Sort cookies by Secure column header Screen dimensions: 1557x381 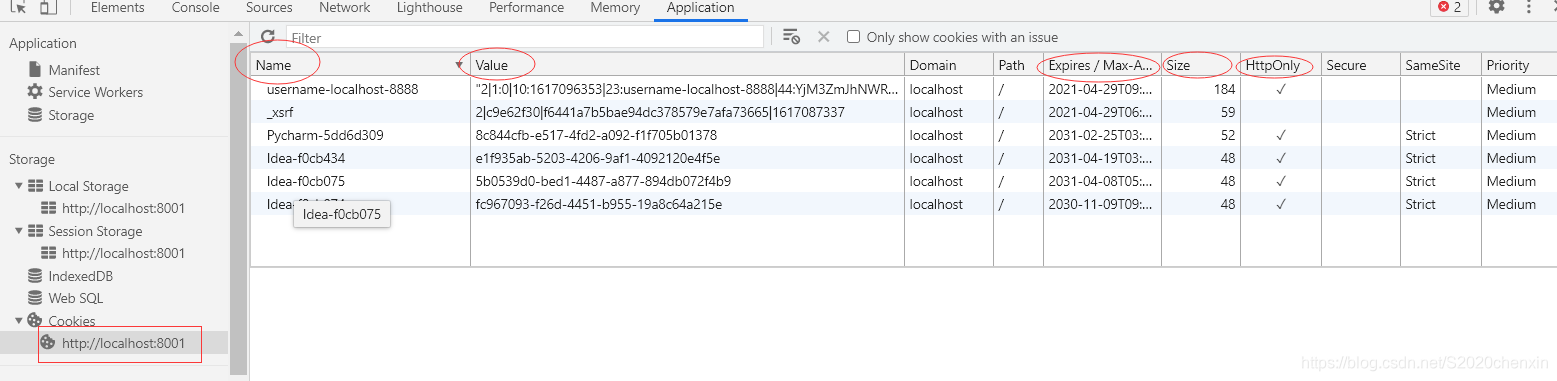click(x=1360, y=65)
